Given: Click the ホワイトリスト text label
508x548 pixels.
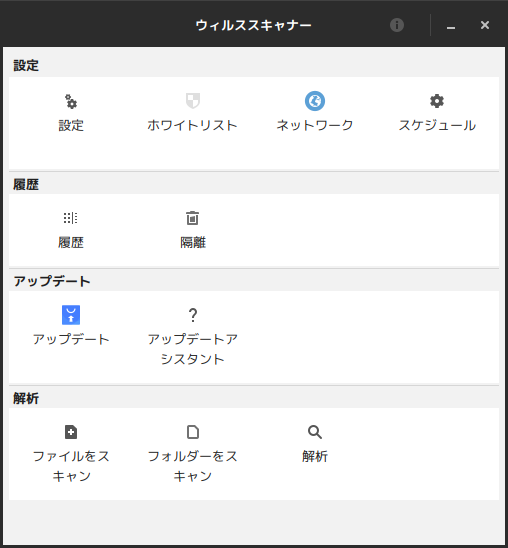Looking at the screenshot, I should tap(193, 125).
